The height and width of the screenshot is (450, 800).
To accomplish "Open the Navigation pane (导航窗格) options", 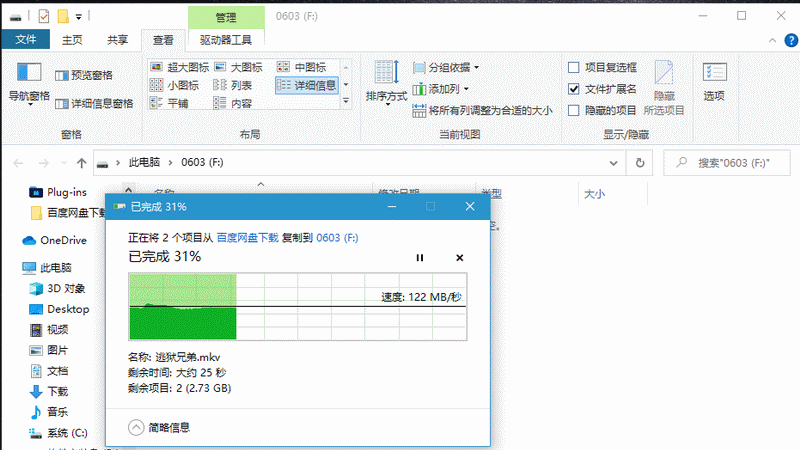I will (x=29, y=84).
